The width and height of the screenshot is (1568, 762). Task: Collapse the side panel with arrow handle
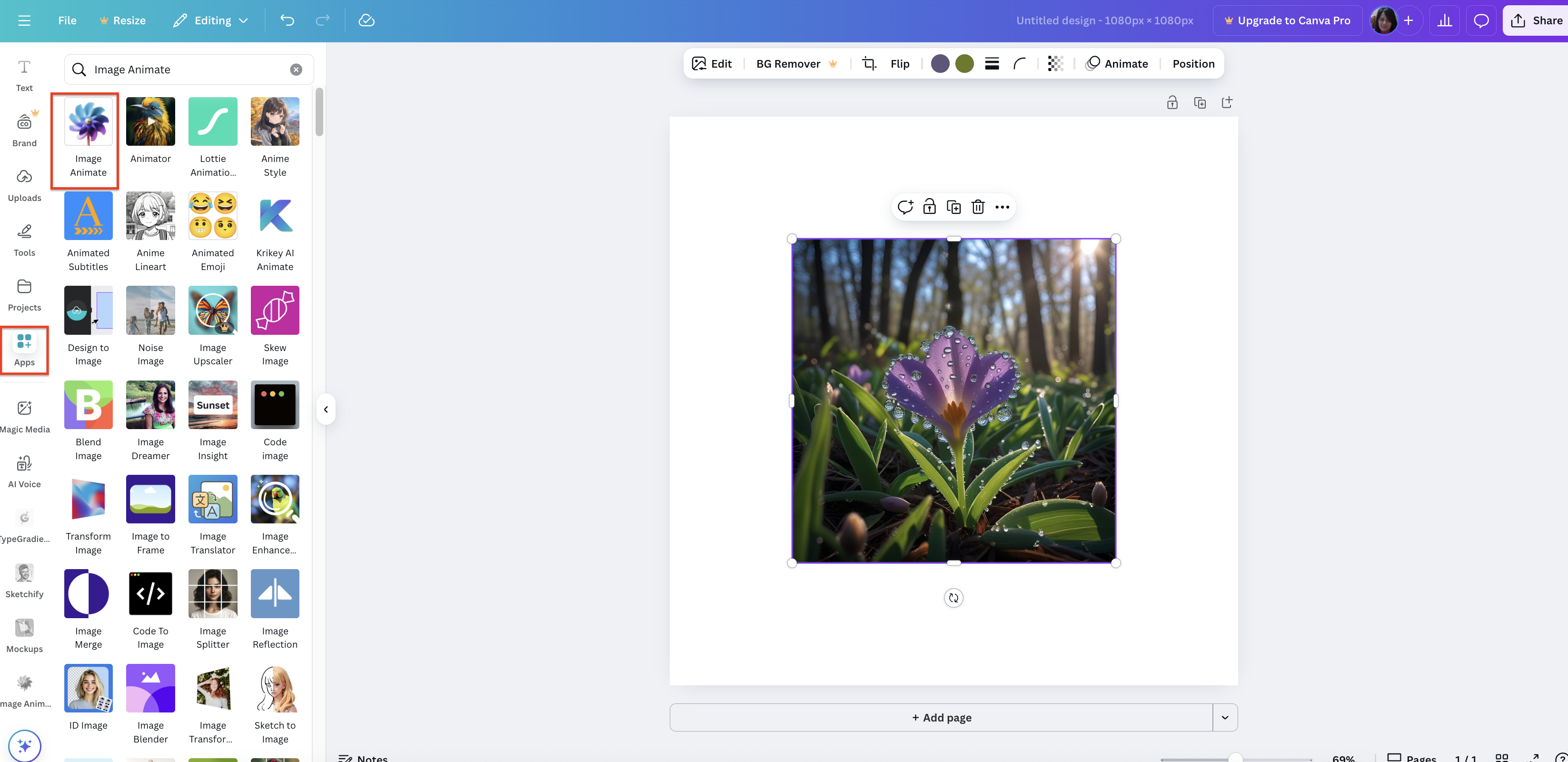326,409
